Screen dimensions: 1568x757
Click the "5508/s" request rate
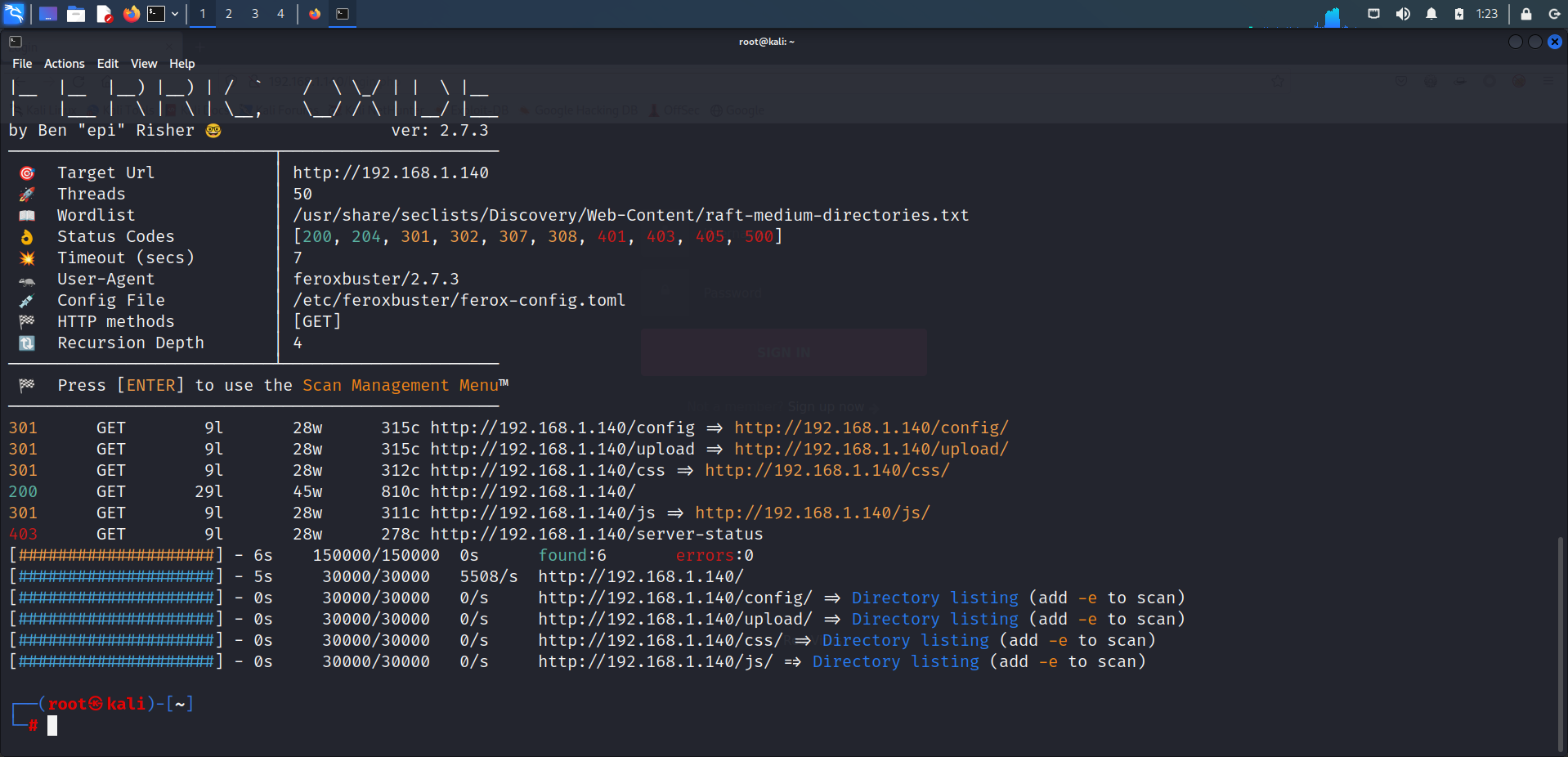pos(489,576)
